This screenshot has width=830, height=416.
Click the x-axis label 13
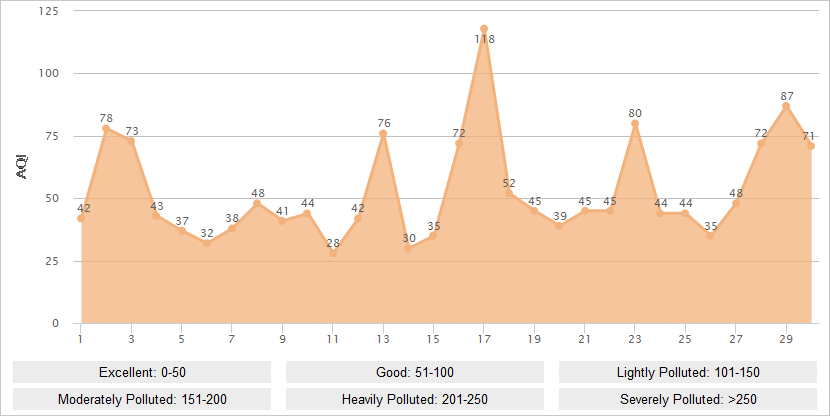(383, 339)
